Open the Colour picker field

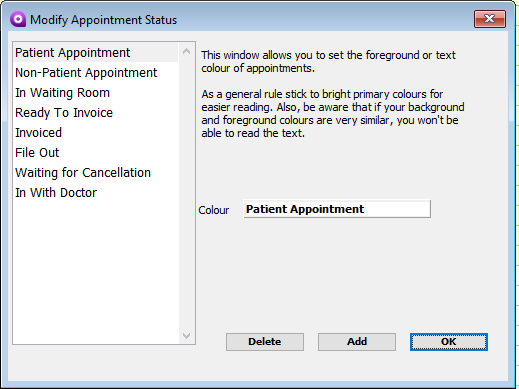[337, 209]
